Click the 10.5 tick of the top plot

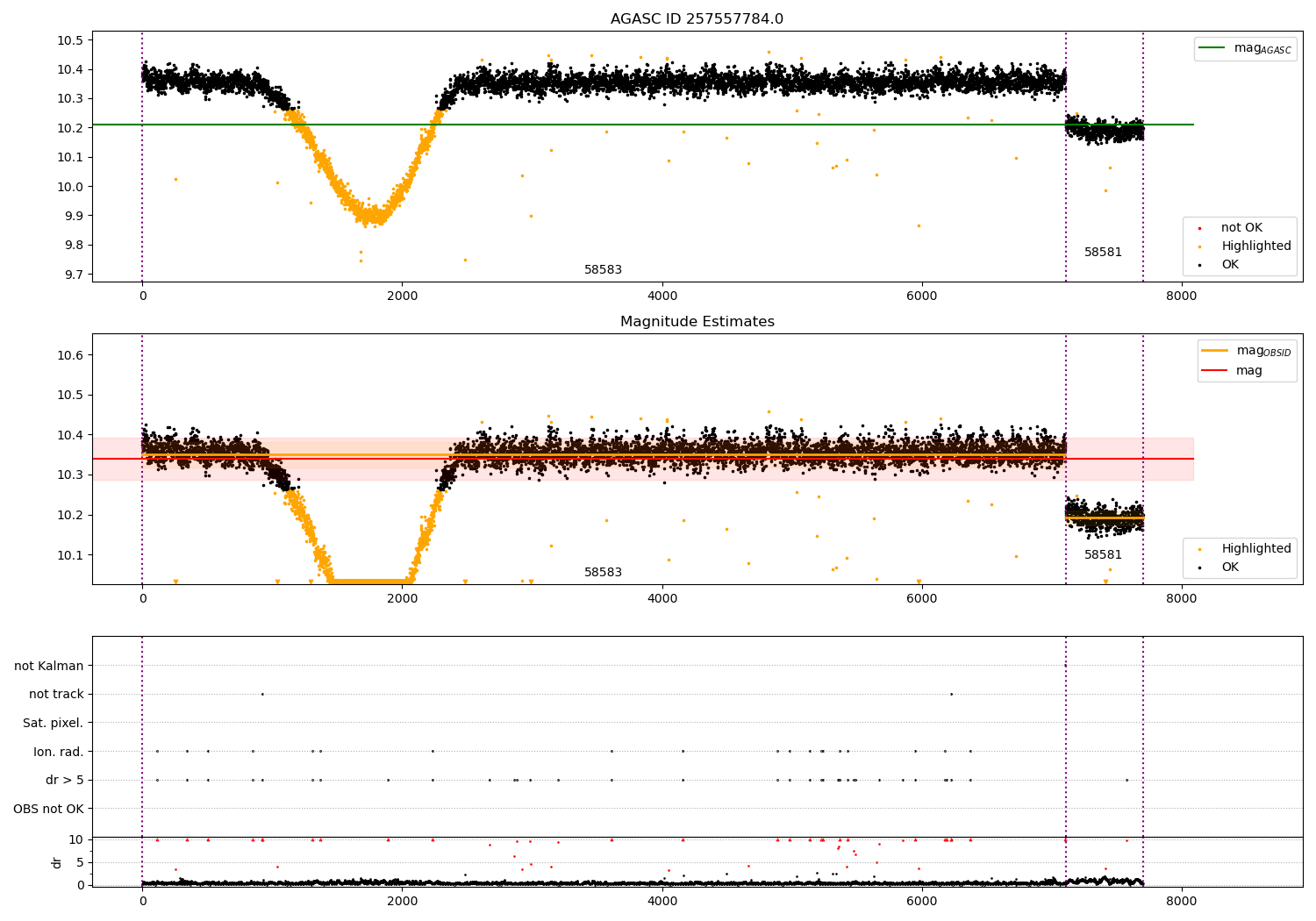[70, 40]
